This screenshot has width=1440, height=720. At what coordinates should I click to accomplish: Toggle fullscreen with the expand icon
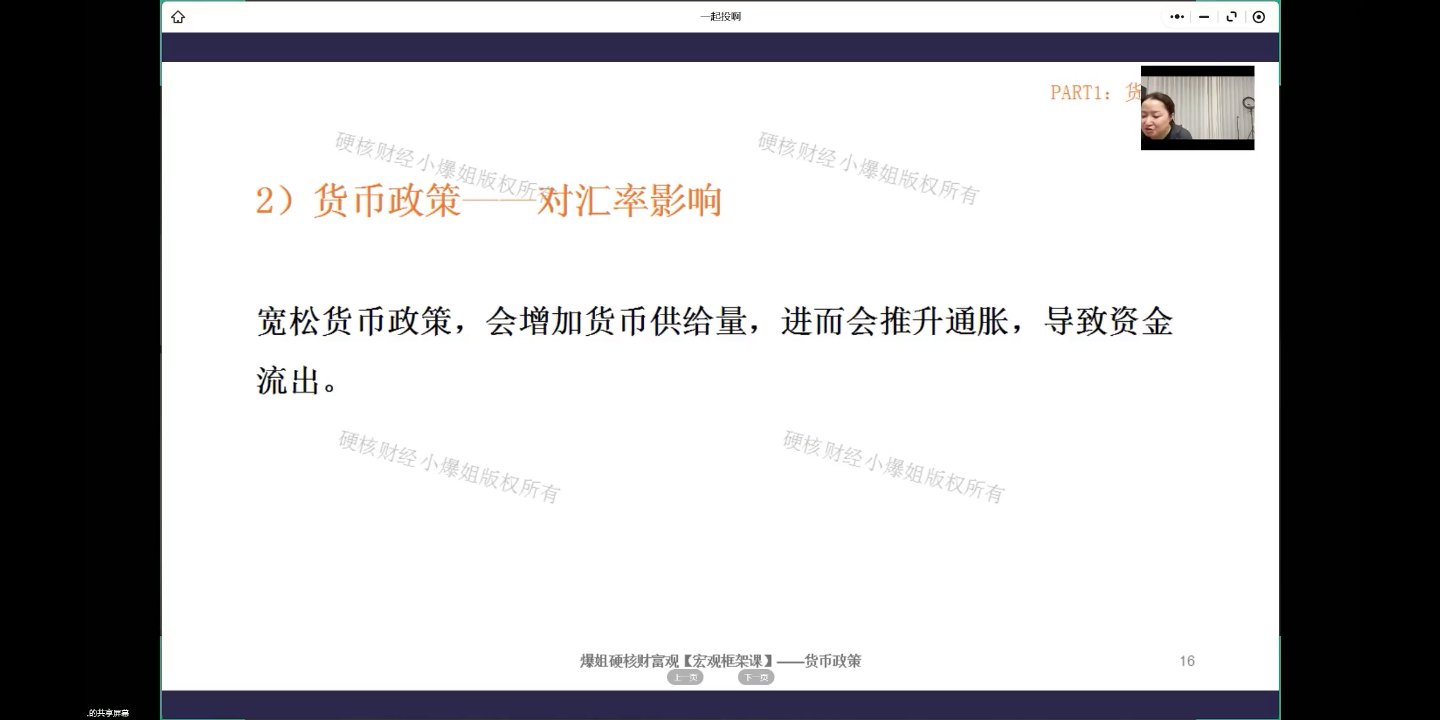tap(1231, 17)
